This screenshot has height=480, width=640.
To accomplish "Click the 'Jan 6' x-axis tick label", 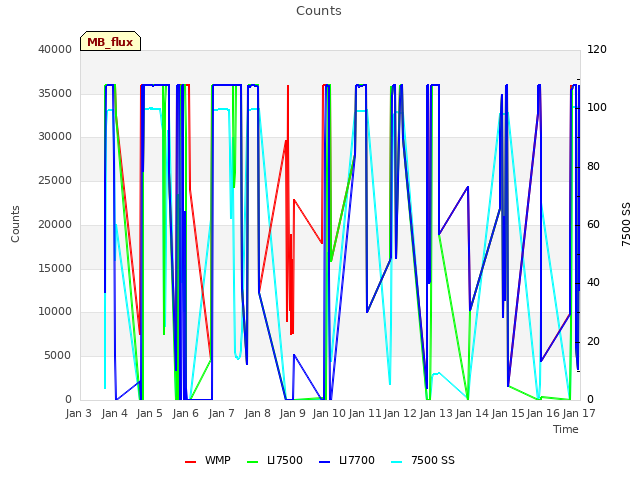I will click(186, 413).
